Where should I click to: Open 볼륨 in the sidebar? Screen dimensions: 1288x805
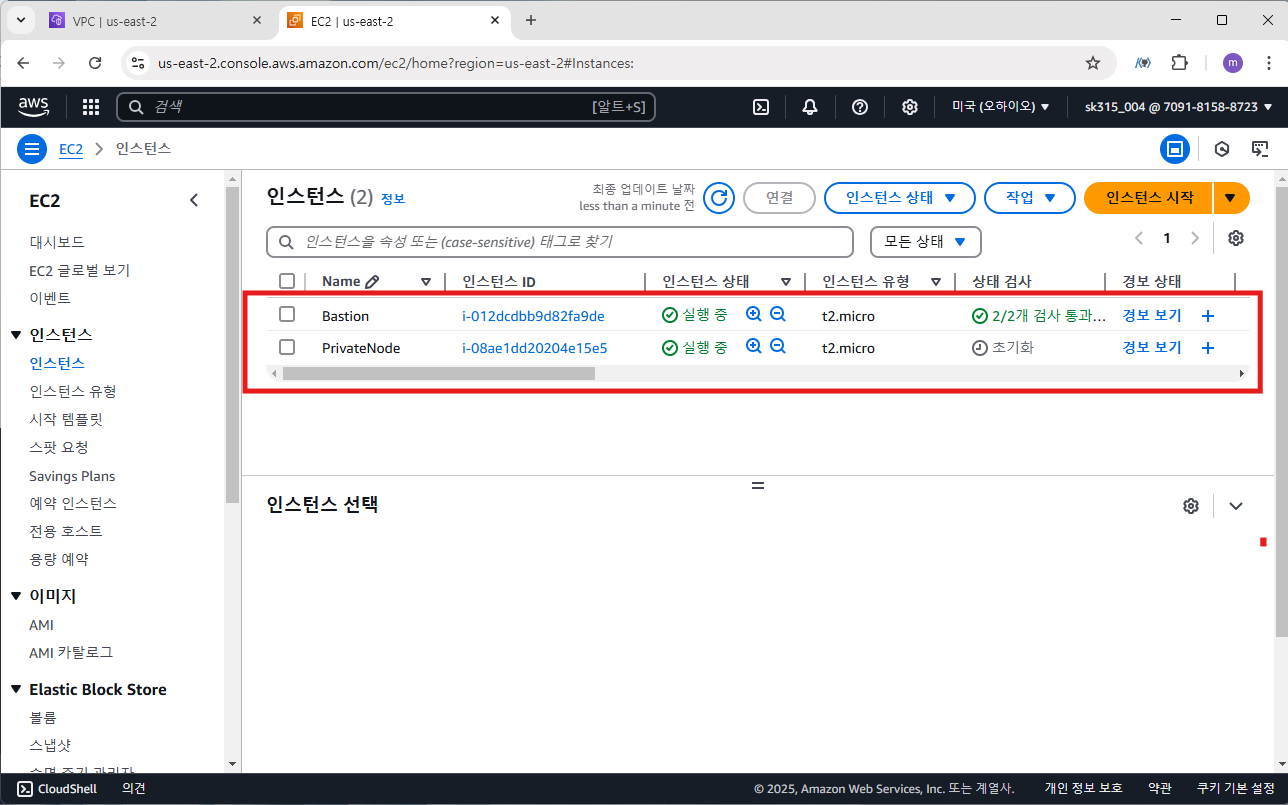pyautogui.click(x=43, y=718)
